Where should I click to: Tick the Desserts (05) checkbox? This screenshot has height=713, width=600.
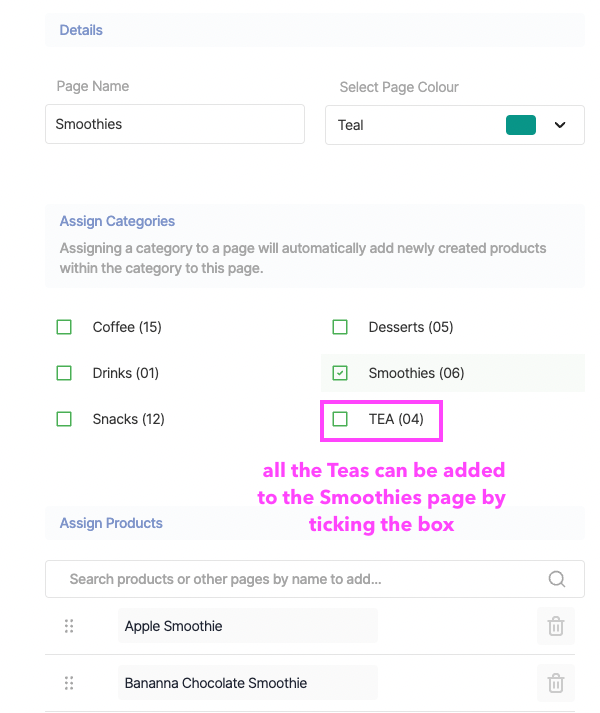[x=340, y=327]
